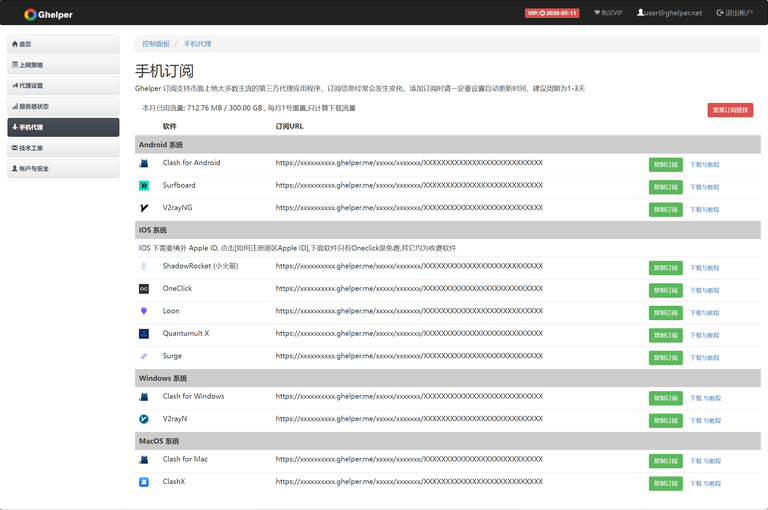
Task: Open download tutorial for Clash for Android
Action: pyautogui.click(x=704, y=165)
